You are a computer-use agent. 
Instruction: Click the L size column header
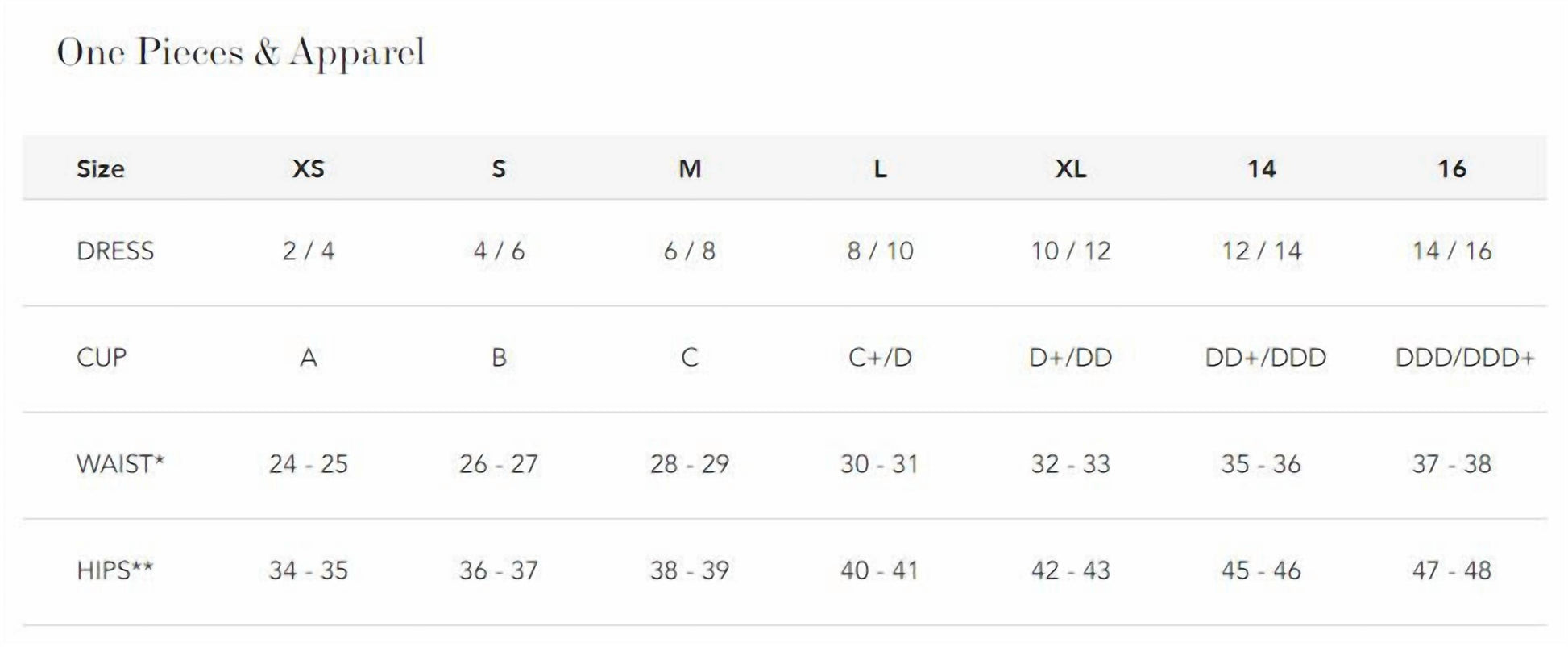click(x=880, y=168)
